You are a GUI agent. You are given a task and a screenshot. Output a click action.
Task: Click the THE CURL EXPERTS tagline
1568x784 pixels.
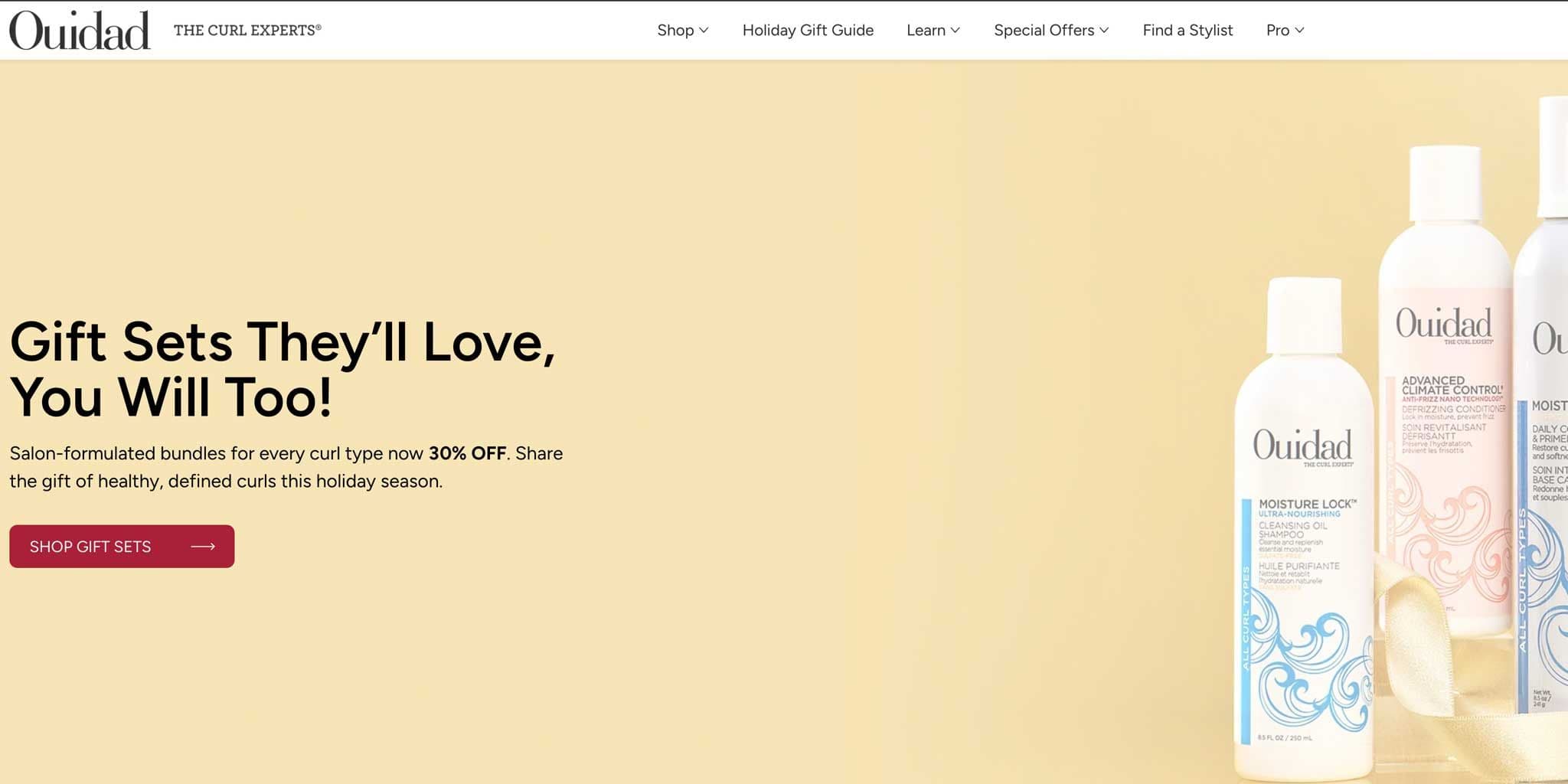247,31
